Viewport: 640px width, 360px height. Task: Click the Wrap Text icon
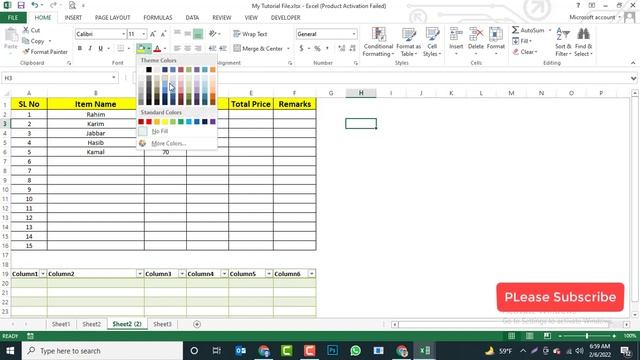click(x=237, y=34)
